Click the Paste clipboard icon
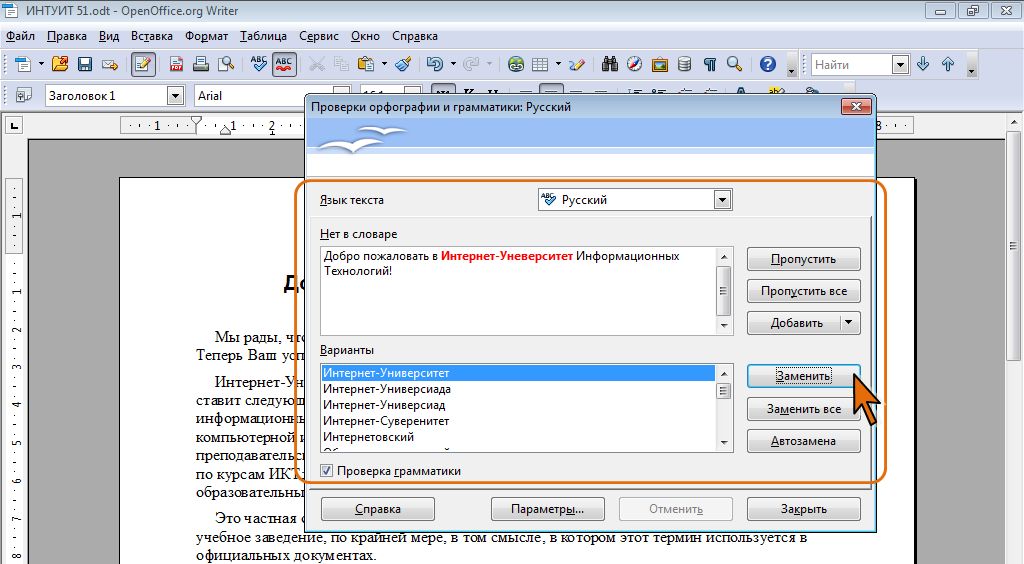The image size is (1024, 564). (366, 64)
